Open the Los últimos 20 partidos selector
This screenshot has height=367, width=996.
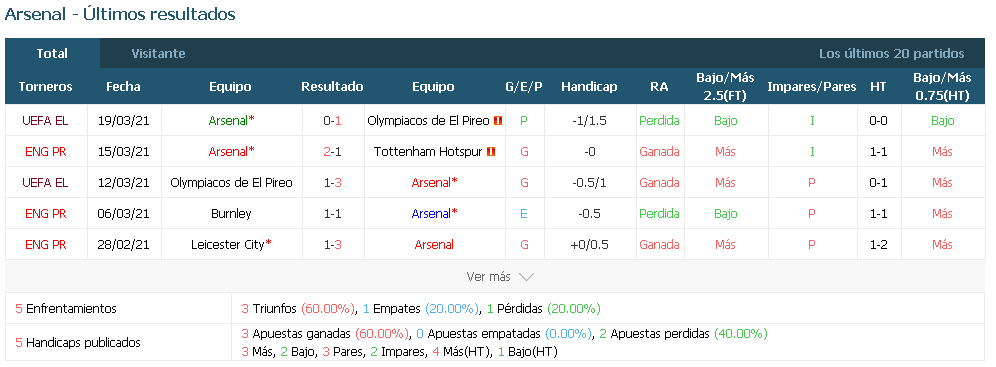(x=891, y=54)
